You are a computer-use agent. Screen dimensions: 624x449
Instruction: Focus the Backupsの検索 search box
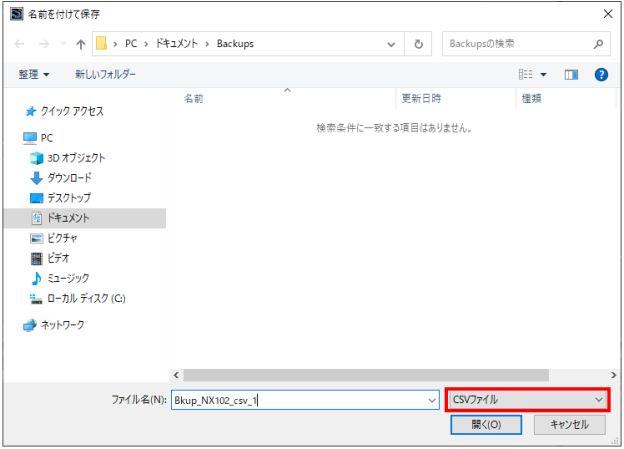(526, 44)
